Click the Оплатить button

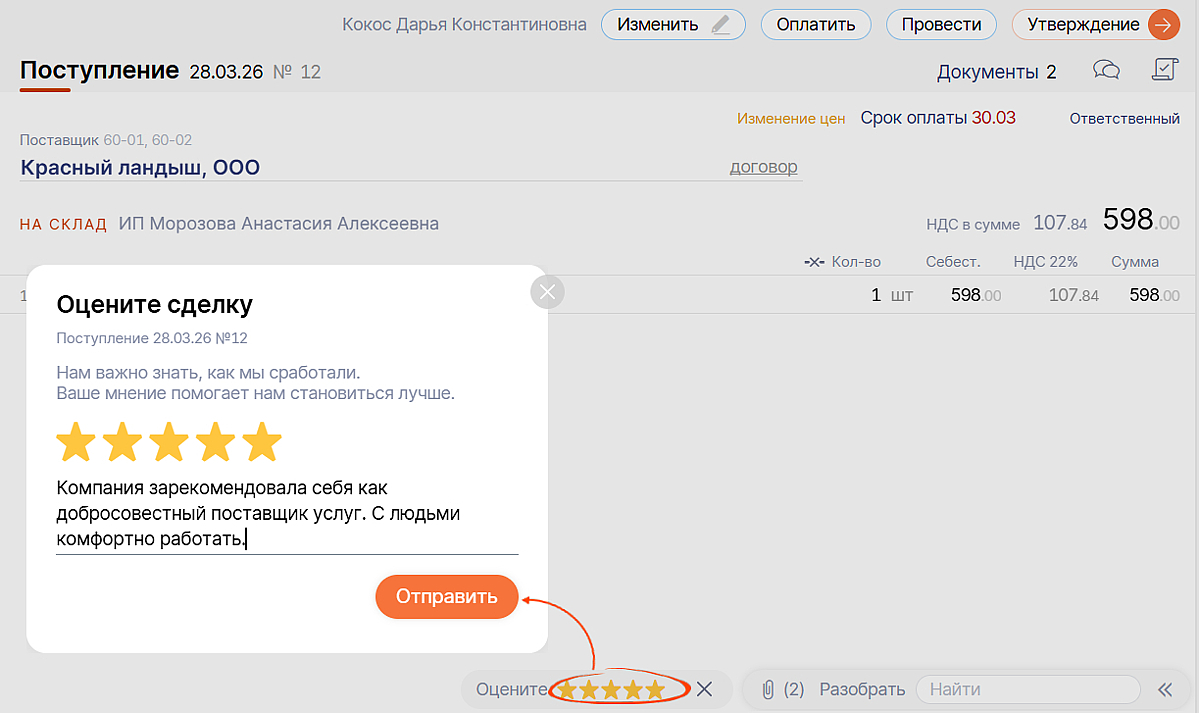point(815,25)
